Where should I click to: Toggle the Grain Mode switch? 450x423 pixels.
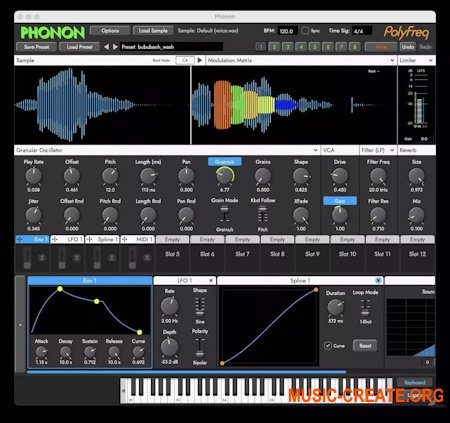coord(224,214)
